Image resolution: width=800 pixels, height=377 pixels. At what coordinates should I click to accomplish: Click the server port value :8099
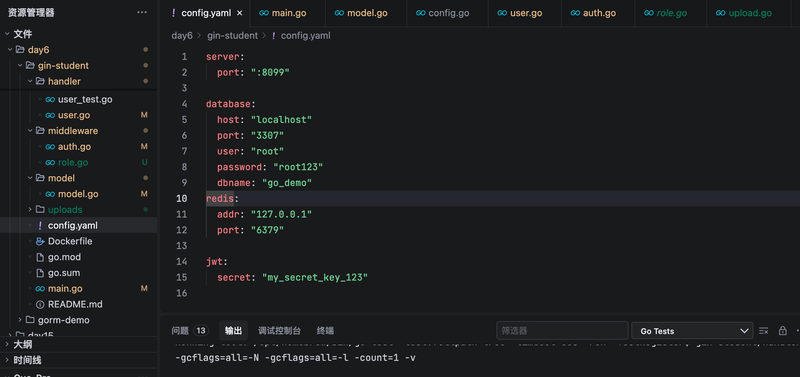(x=270, y=72)
